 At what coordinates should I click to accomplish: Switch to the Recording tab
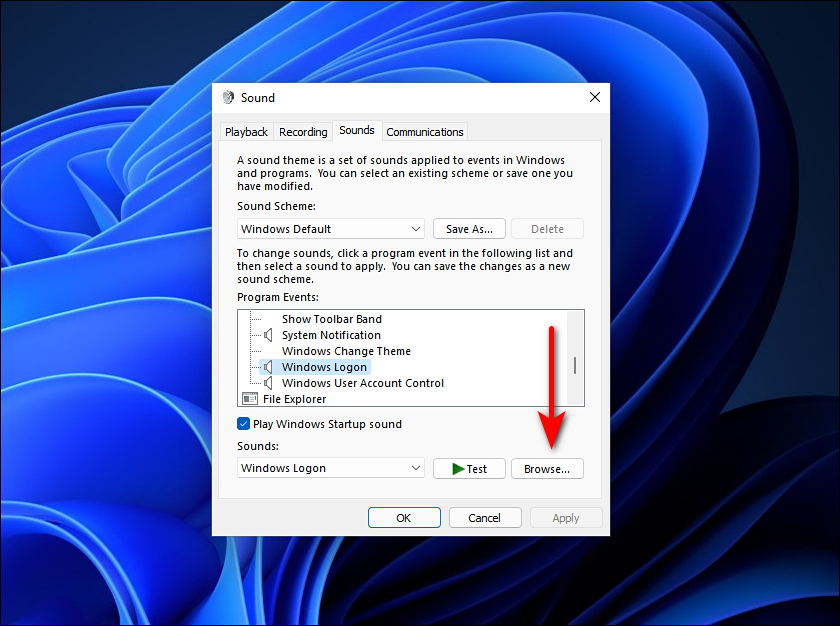click(303, 132)
